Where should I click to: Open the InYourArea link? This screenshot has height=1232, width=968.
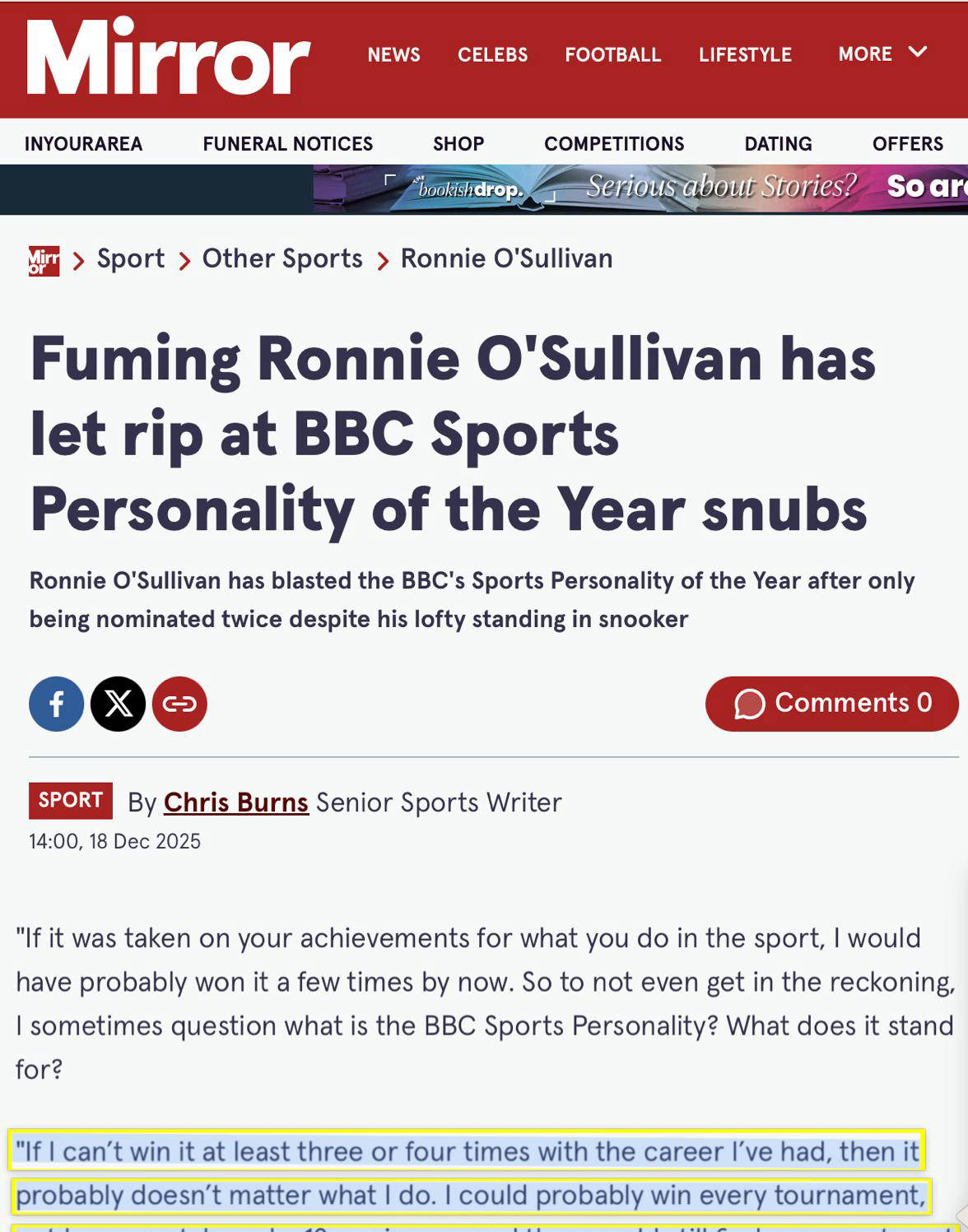(83, 144)
